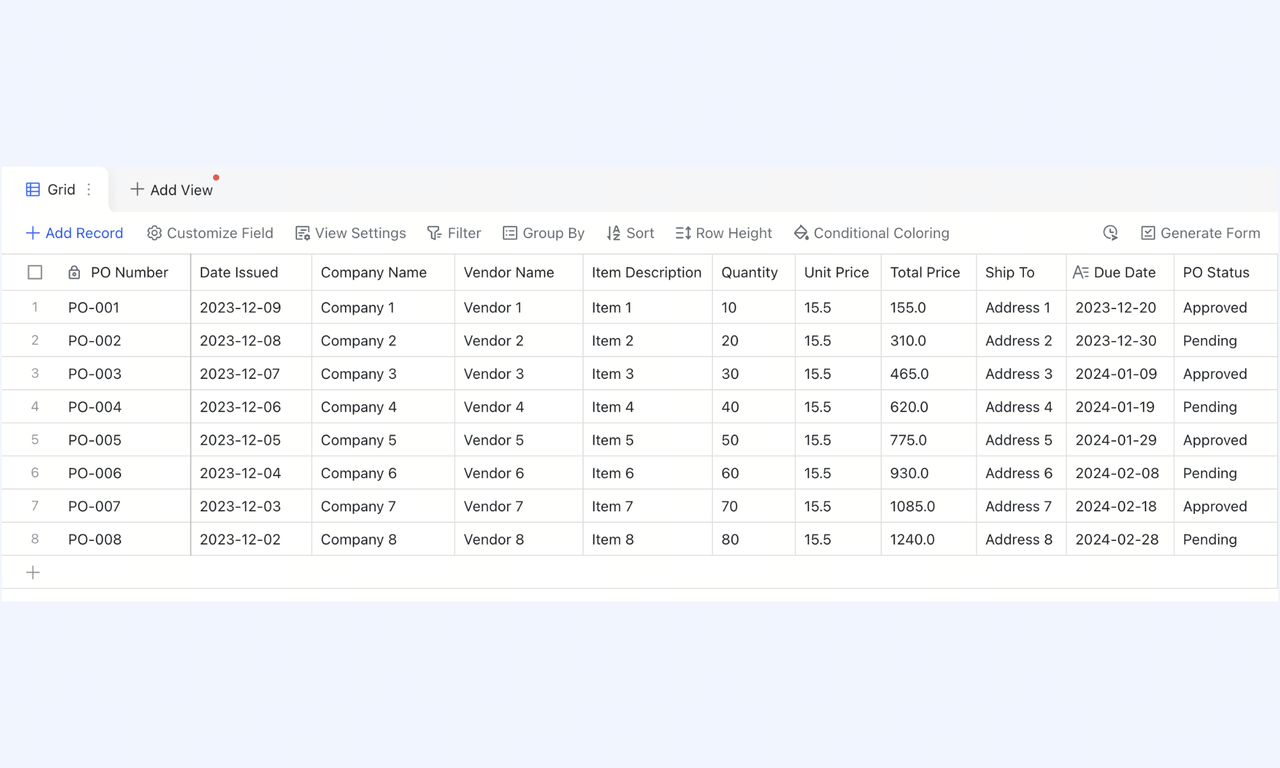
Task: Open the Sort options
Action: pos(630,233)
